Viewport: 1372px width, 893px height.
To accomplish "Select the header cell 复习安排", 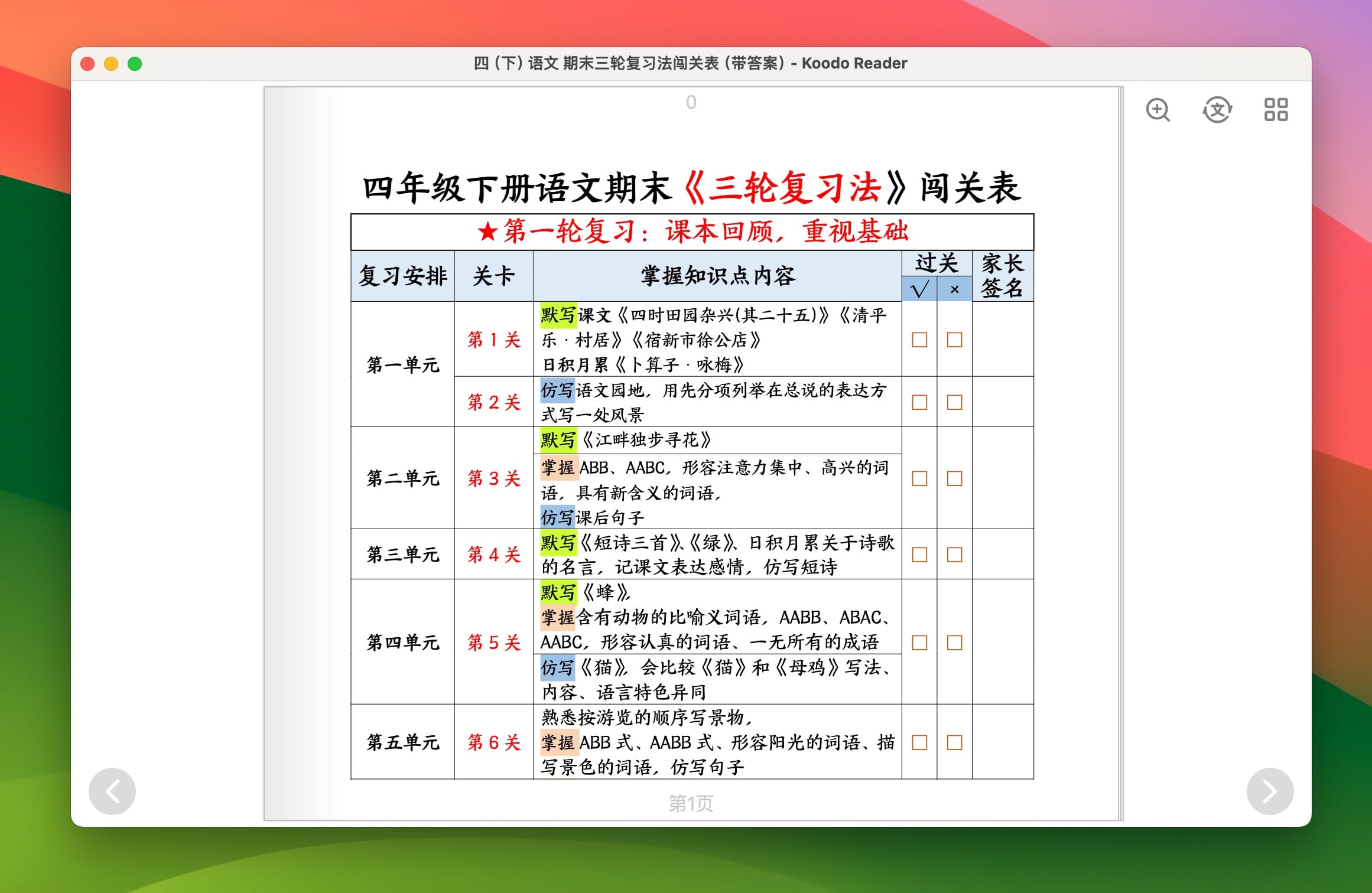I will pyautogui.click(x=403, y=276).
